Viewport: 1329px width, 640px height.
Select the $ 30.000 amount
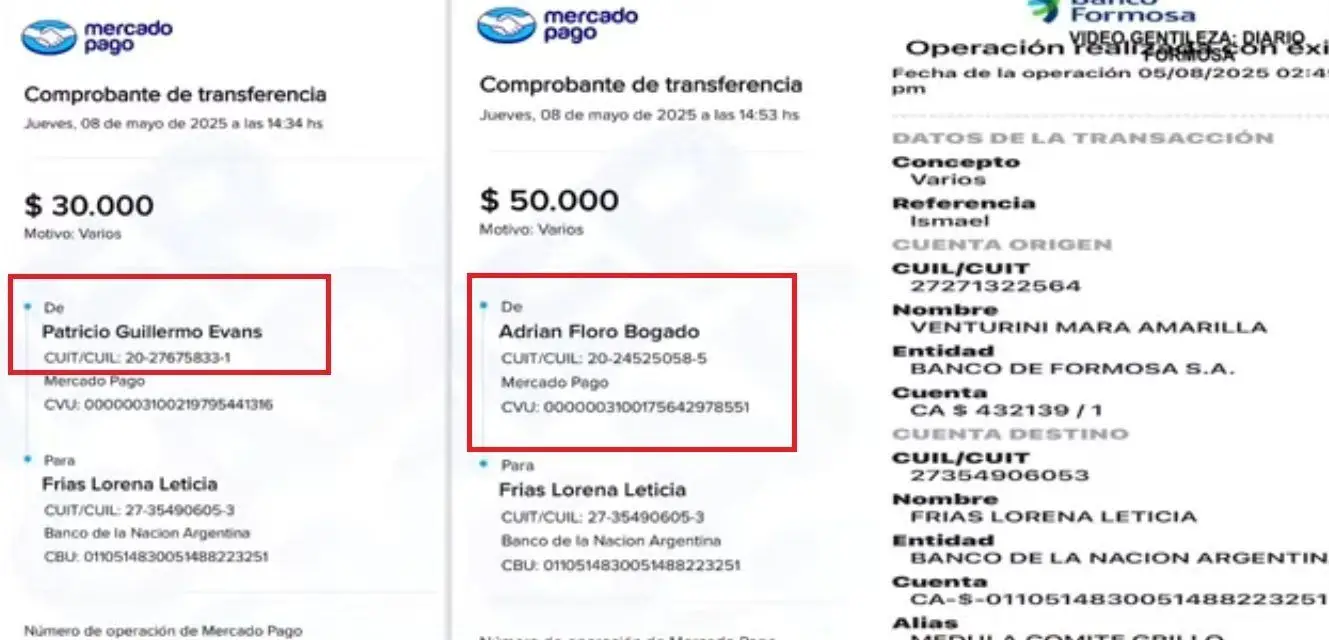pyautogui.click(x=89, y=207)
